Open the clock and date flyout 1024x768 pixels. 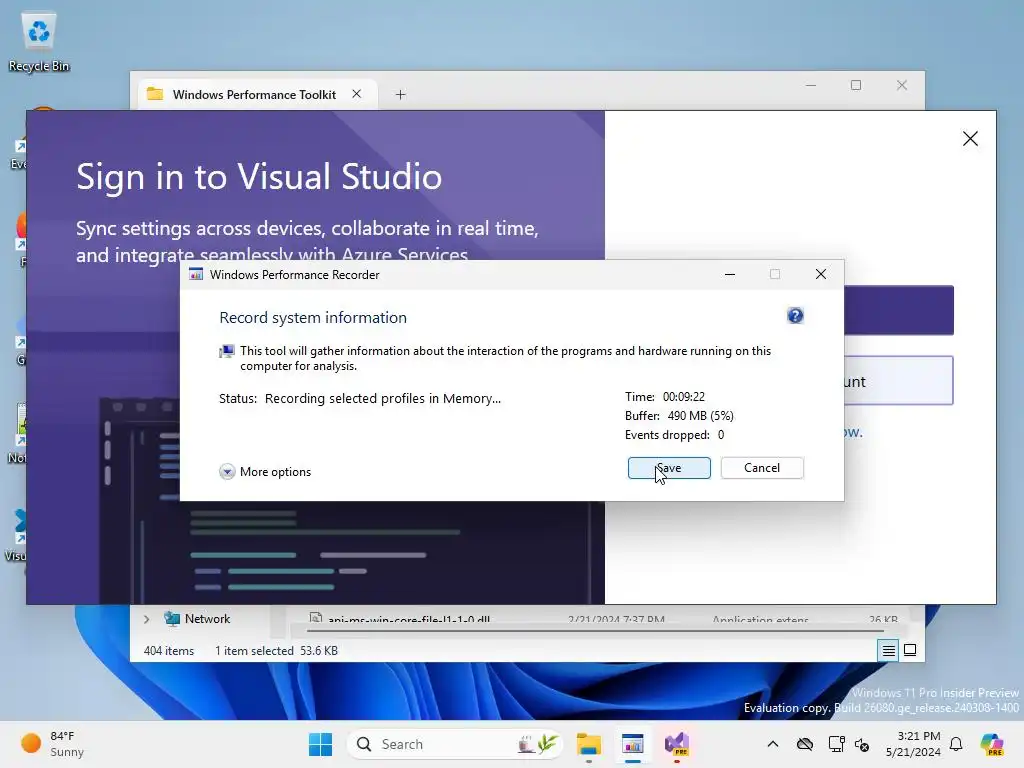coord(913,744)
